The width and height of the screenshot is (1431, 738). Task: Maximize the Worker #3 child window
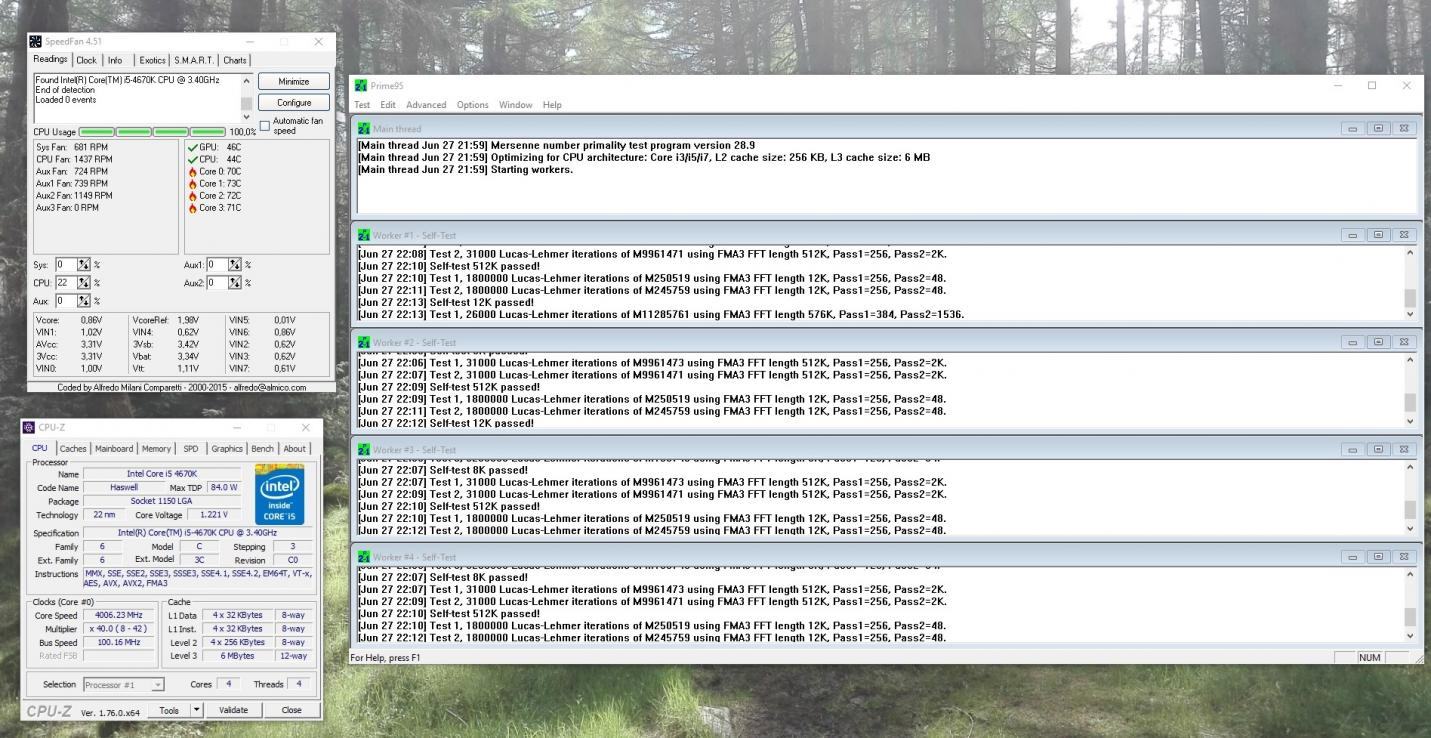point(1378,450)
